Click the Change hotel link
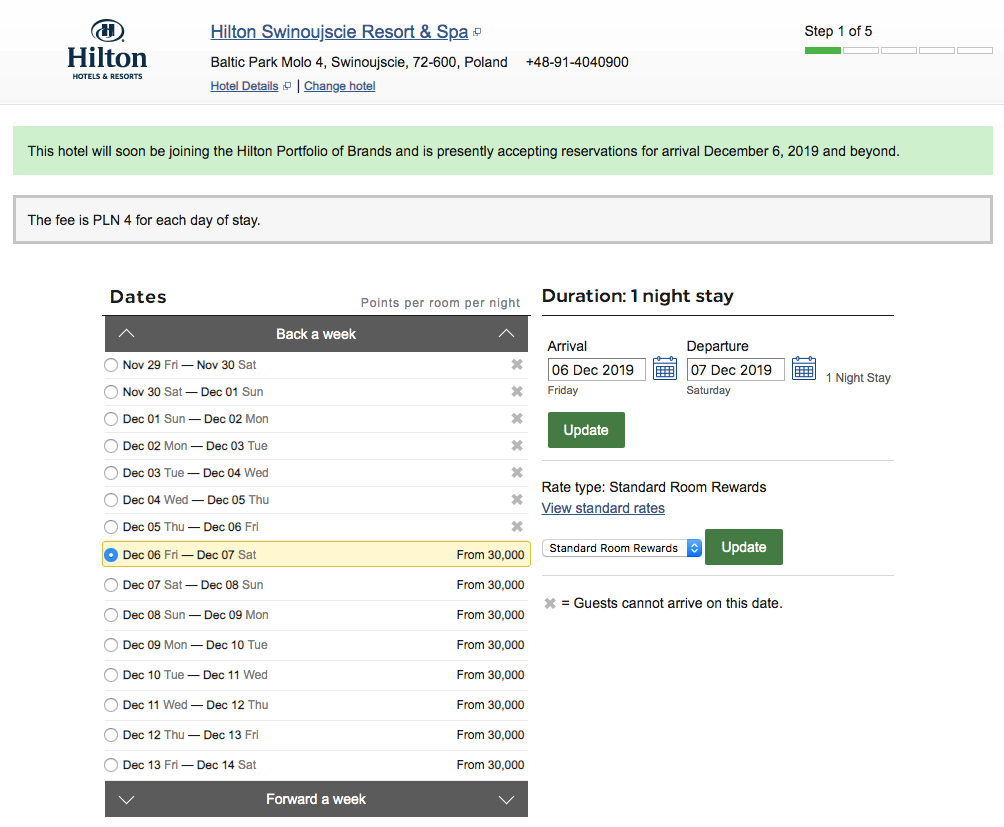Image resolution: width=1004 pixels, height=827 pixels. pos(339,86)
